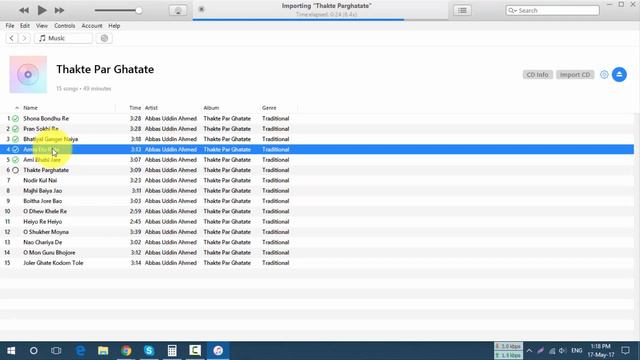Focus the Search field
The image size is (640, 360).
pos(552,10)
